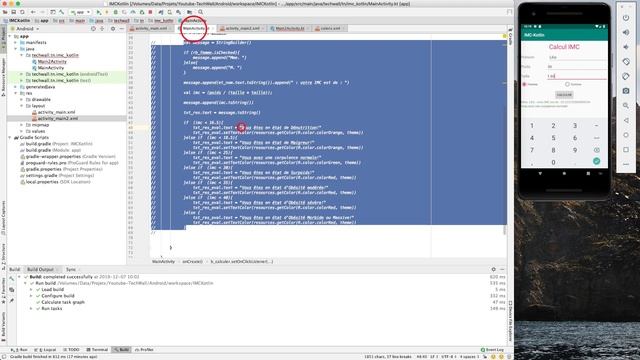Viewport: 640px width, 360px height.
Task: Expand the Run tasks node
Action: coord(31,309)
